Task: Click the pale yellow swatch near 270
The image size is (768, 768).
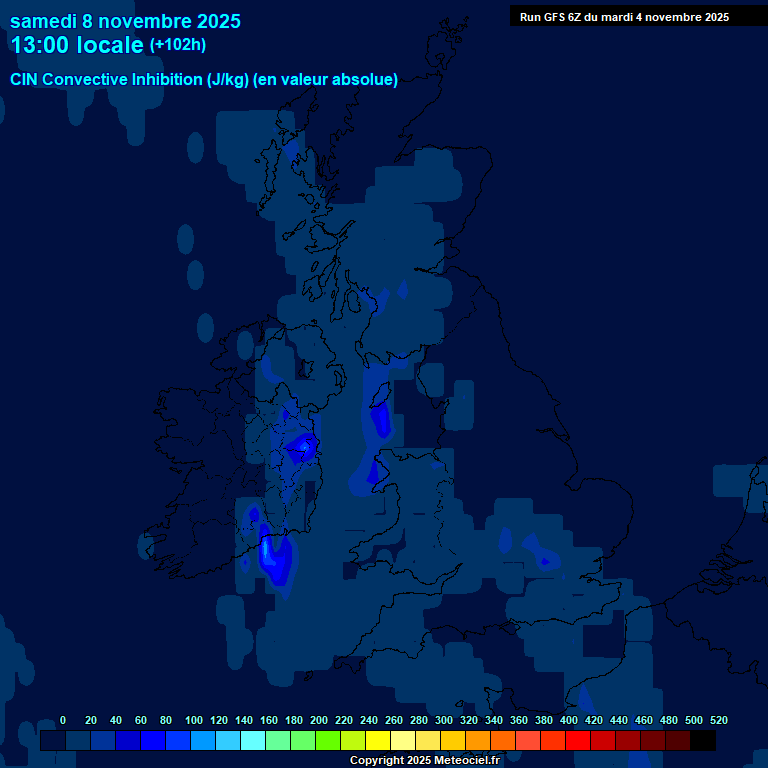Action: 403,741
